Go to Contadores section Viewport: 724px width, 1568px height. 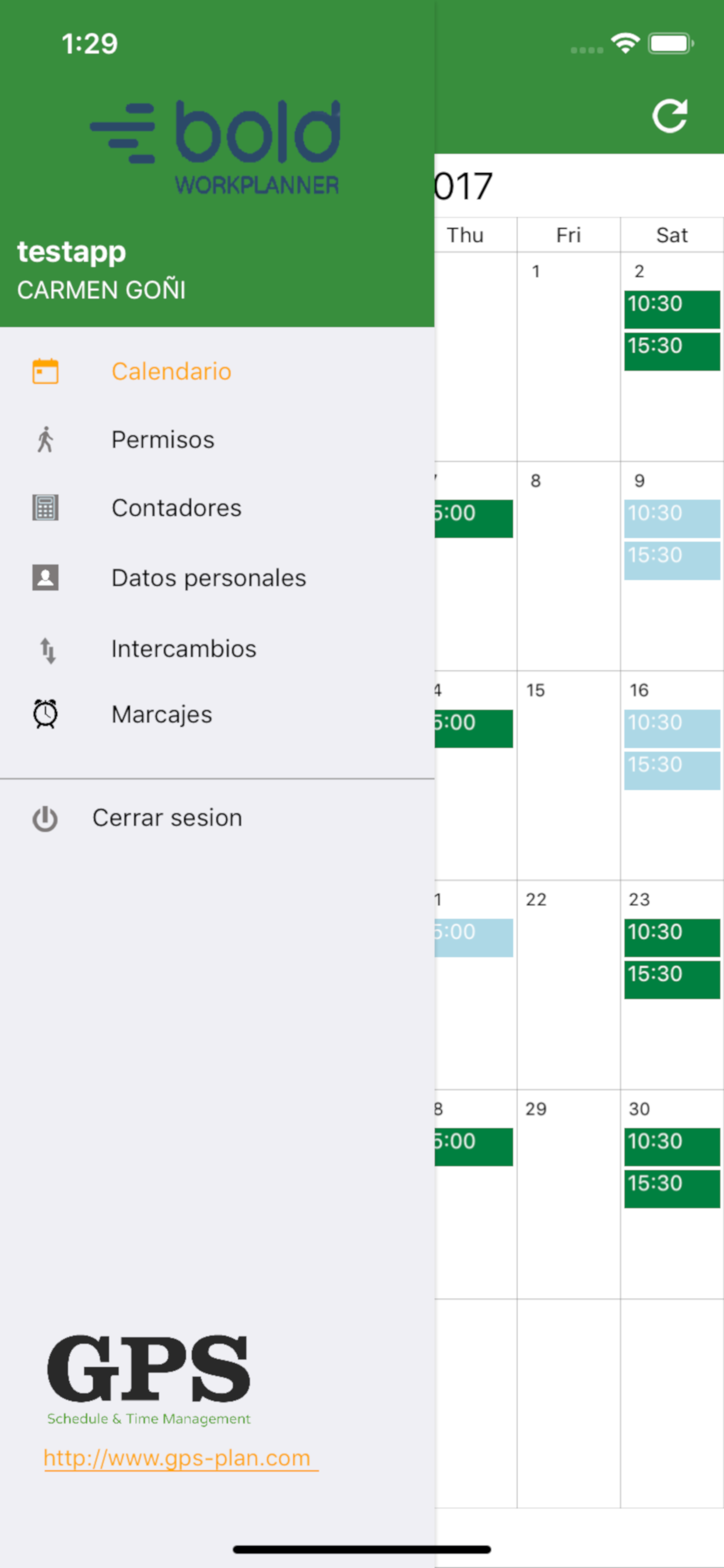[177, 508]
